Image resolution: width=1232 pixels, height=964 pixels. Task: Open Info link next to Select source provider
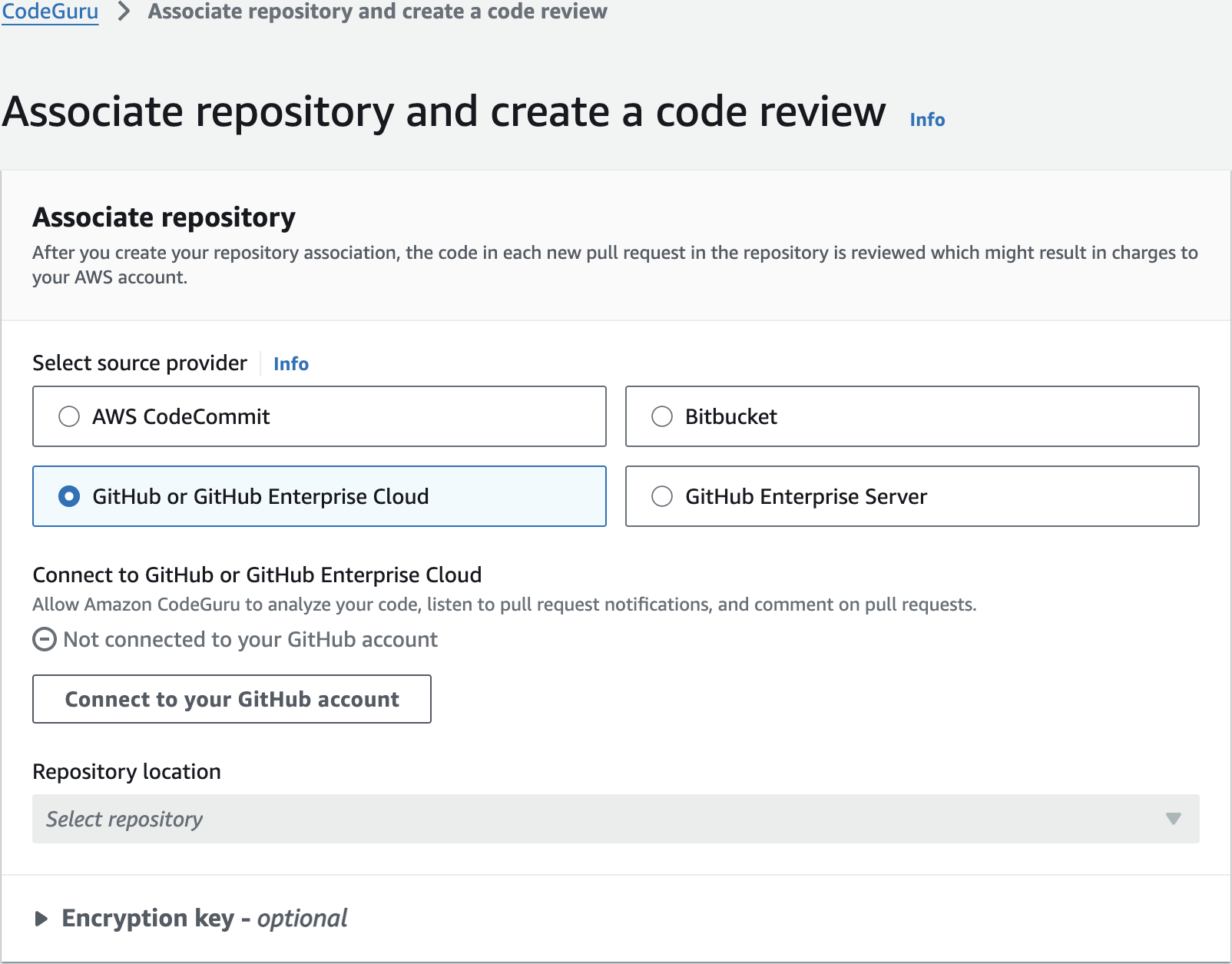click(x=291, y=364)
